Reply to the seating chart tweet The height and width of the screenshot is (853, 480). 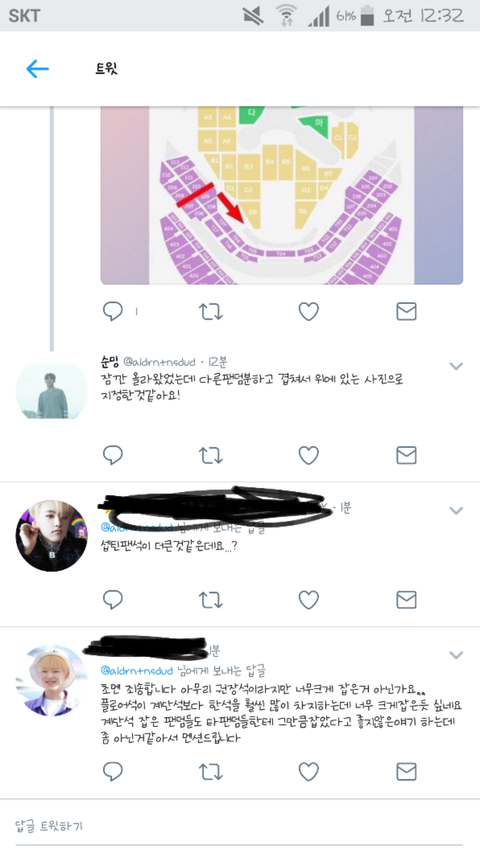tap(113, 311)
